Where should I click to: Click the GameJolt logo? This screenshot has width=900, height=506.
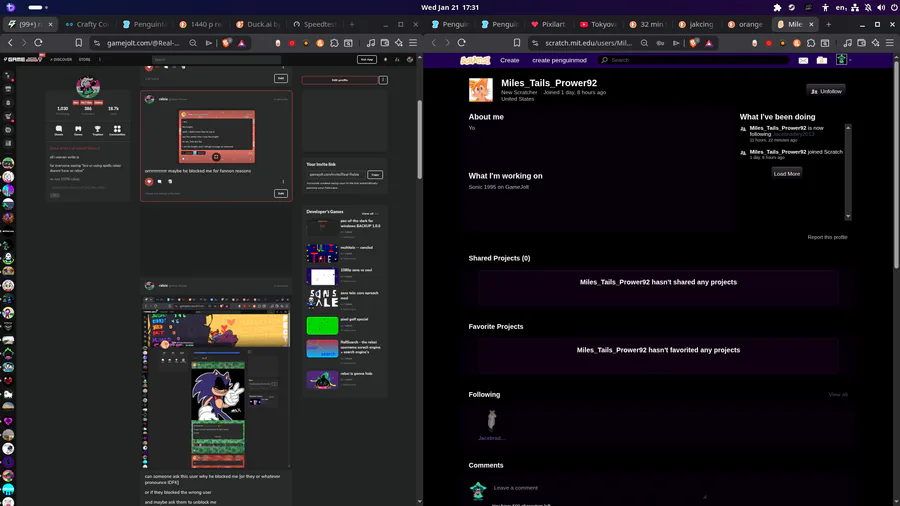click(x=23, y=59)
